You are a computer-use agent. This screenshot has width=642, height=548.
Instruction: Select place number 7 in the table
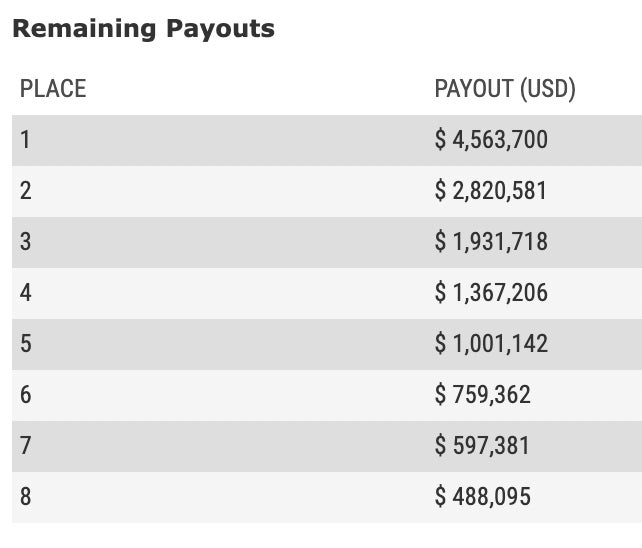pos(26,446)
